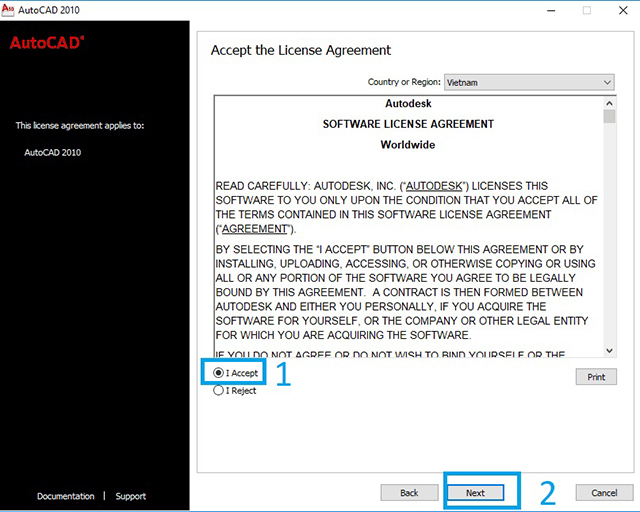Click the AGREEMENT underlined term in license

pos(255,229)
